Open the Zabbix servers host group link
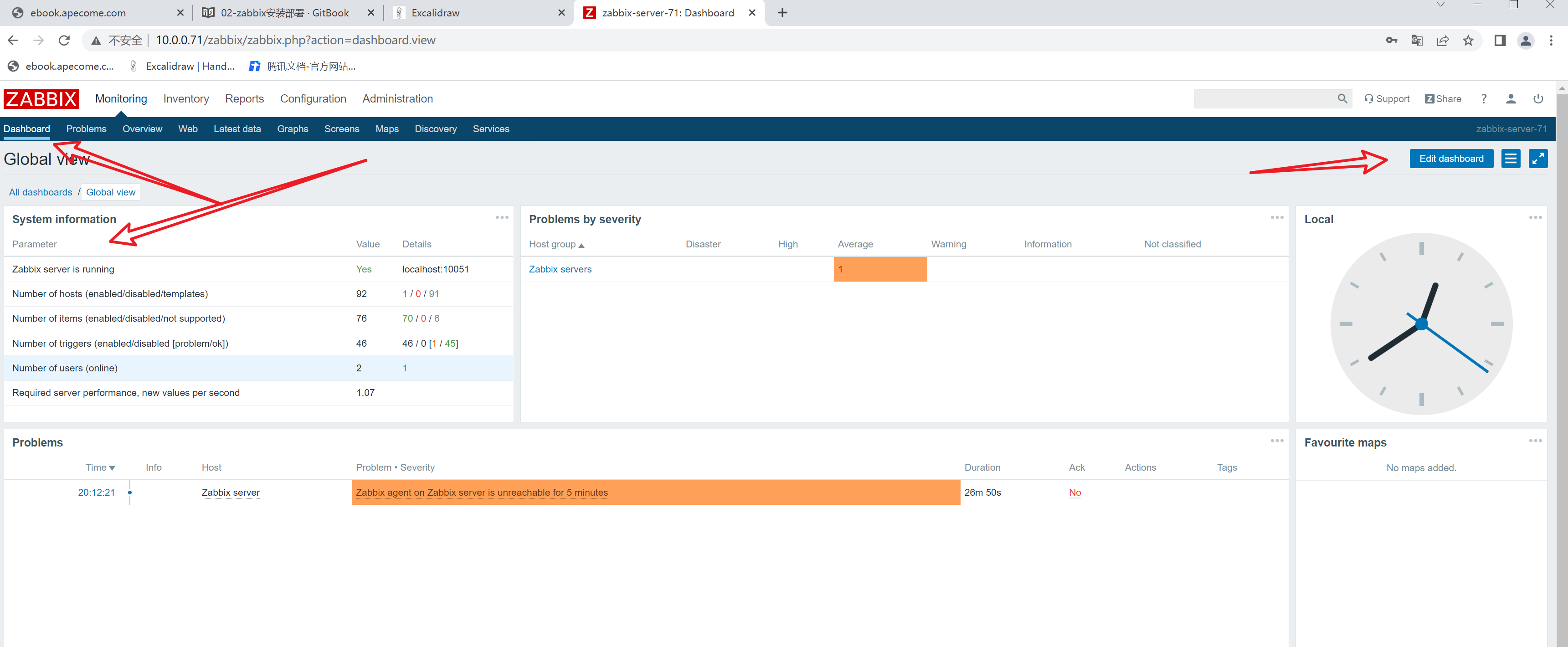This screenshot has height=647, width=1568. pyautogui.click(x=560, y=269)
